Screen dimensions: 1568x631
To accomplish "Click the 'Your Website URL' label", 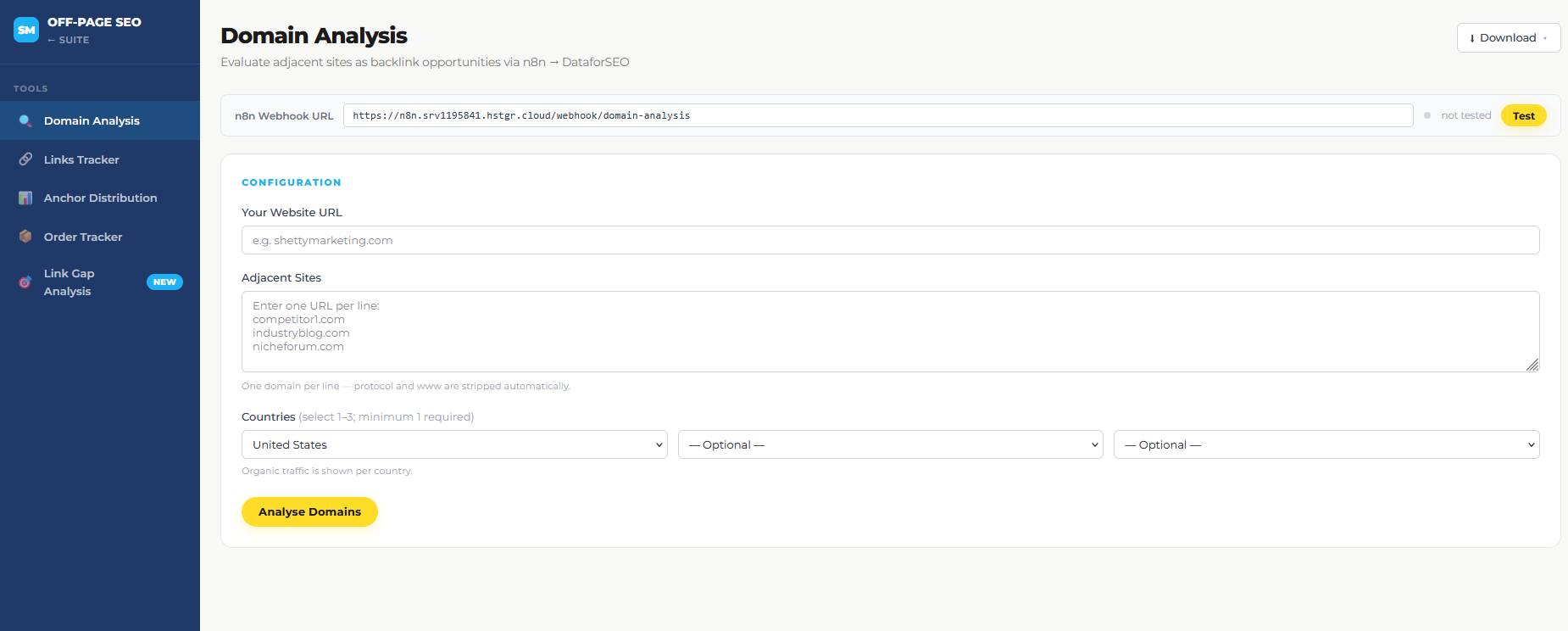I will 292,212.
